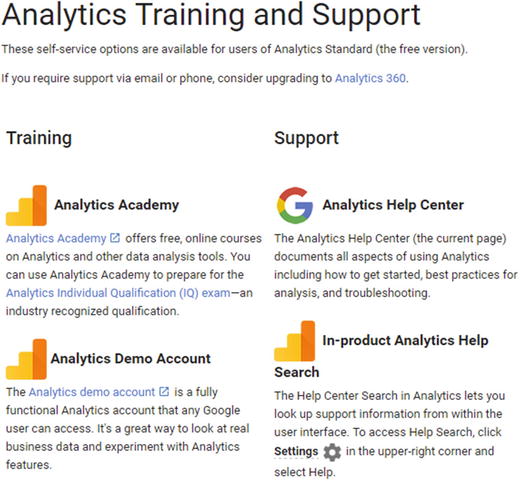Click the Training section heading
Image resolution: width=520 pixels, height=481 pixels.
tap(39, 138)
